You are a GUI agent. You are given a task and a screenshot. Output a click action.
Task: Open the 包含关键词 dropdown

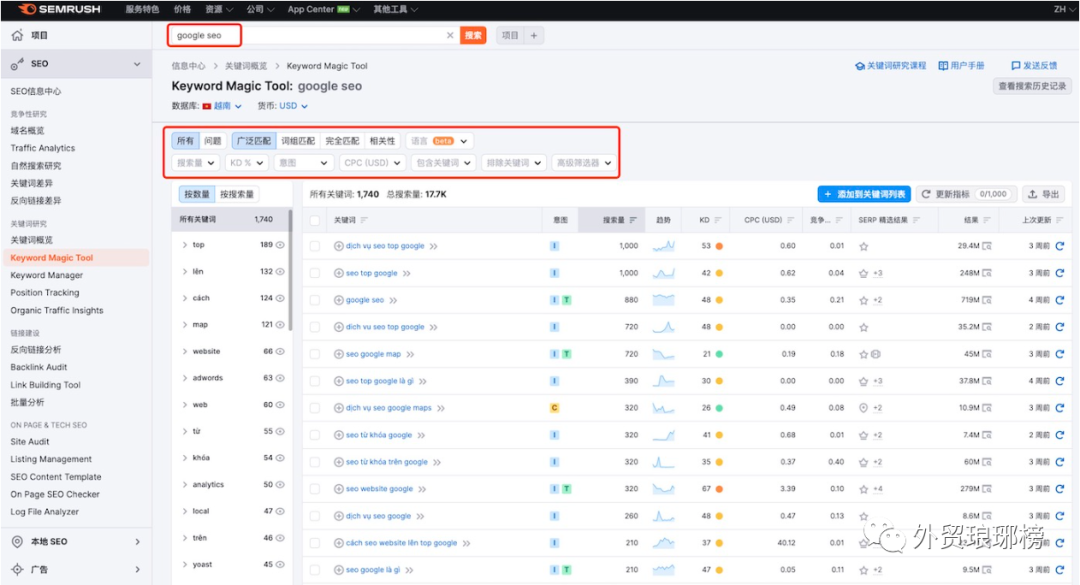(443, 163)
